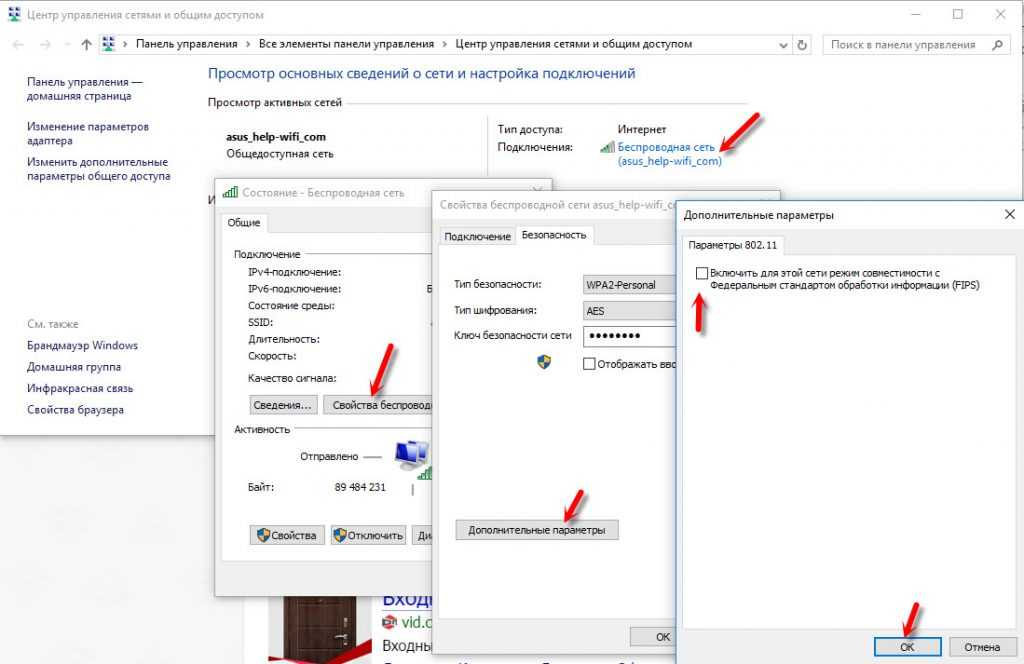
Task: Click the Up folder arrow
Action: pyautogui.click(x=86, y=45)
